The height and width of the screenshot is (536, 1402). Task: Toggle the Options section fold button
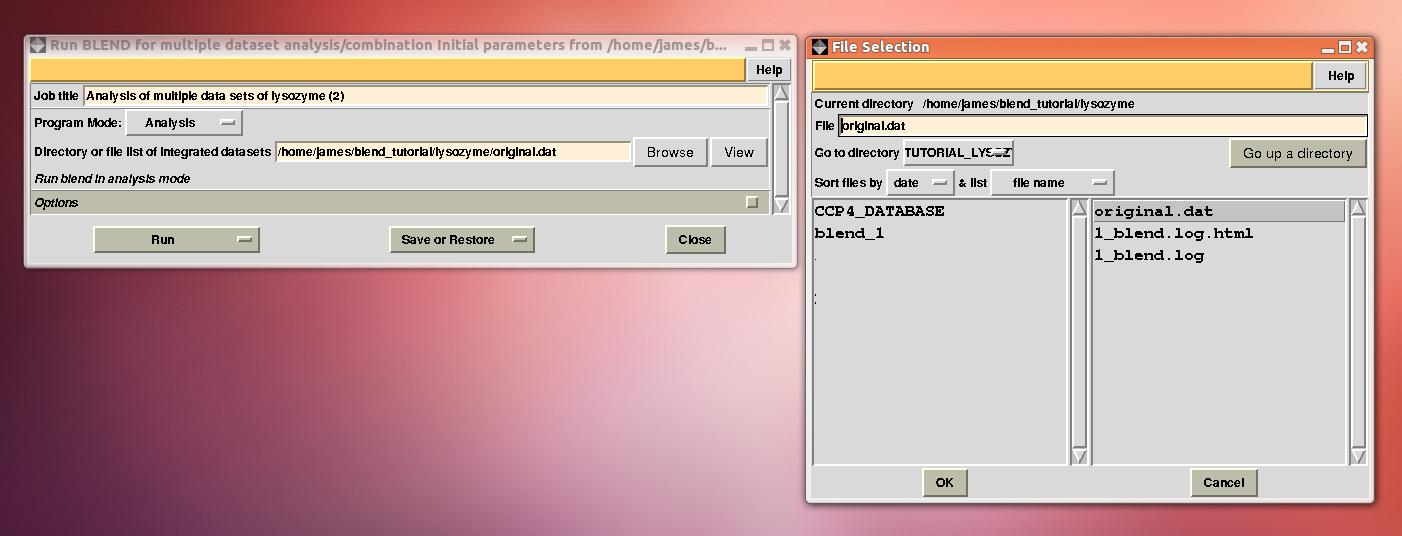pos(752,202)
